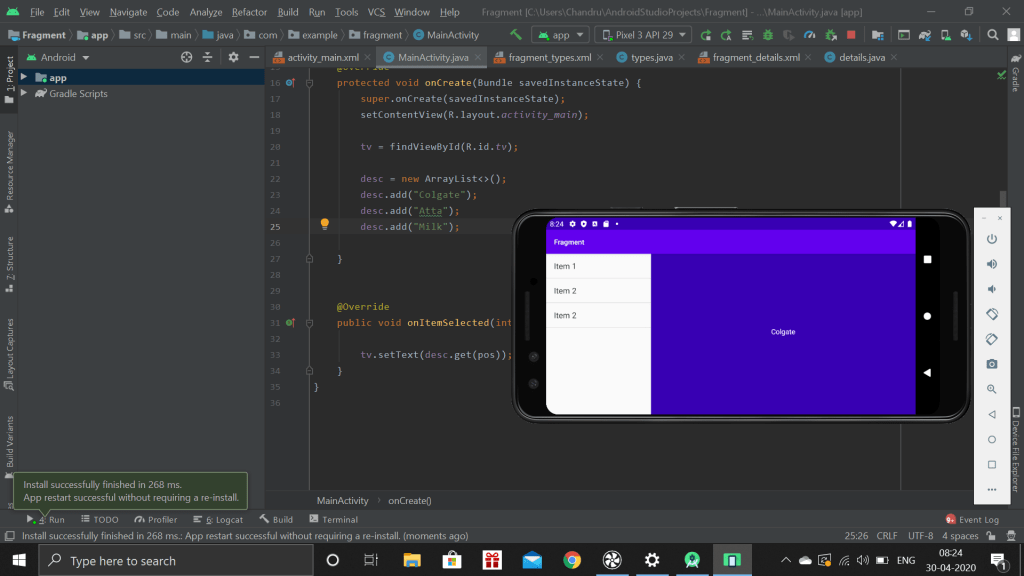Expand the Gradle Scripts tree node
1024x576 pixels.
[x=24, y=94]
